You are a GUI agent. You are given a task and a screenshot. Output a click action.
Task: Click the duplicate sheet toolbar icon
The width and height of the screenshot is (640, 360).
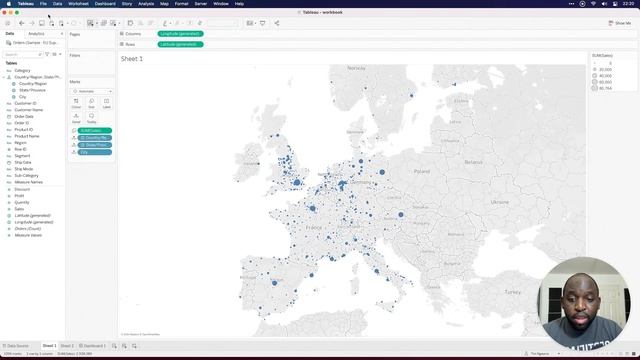(104, 23)
